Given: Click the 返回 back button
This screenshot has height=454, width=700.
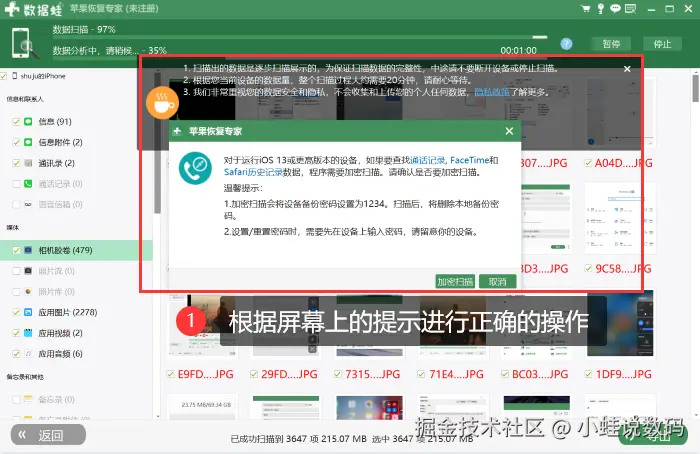Looking at the screenshot, I should coord(48,434).
